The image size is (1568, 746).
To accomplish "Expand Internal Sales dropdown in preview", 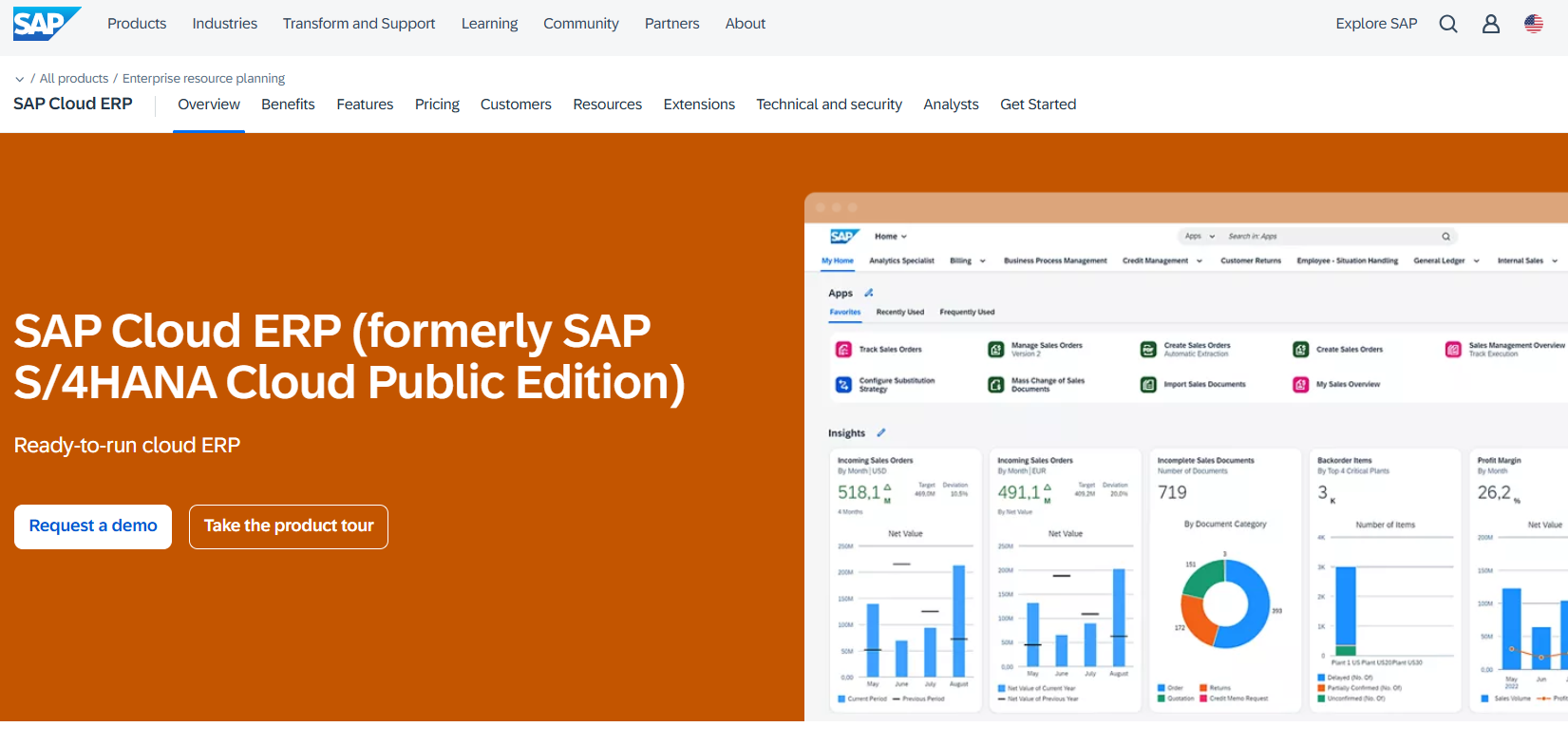I will pos(1527,260).
